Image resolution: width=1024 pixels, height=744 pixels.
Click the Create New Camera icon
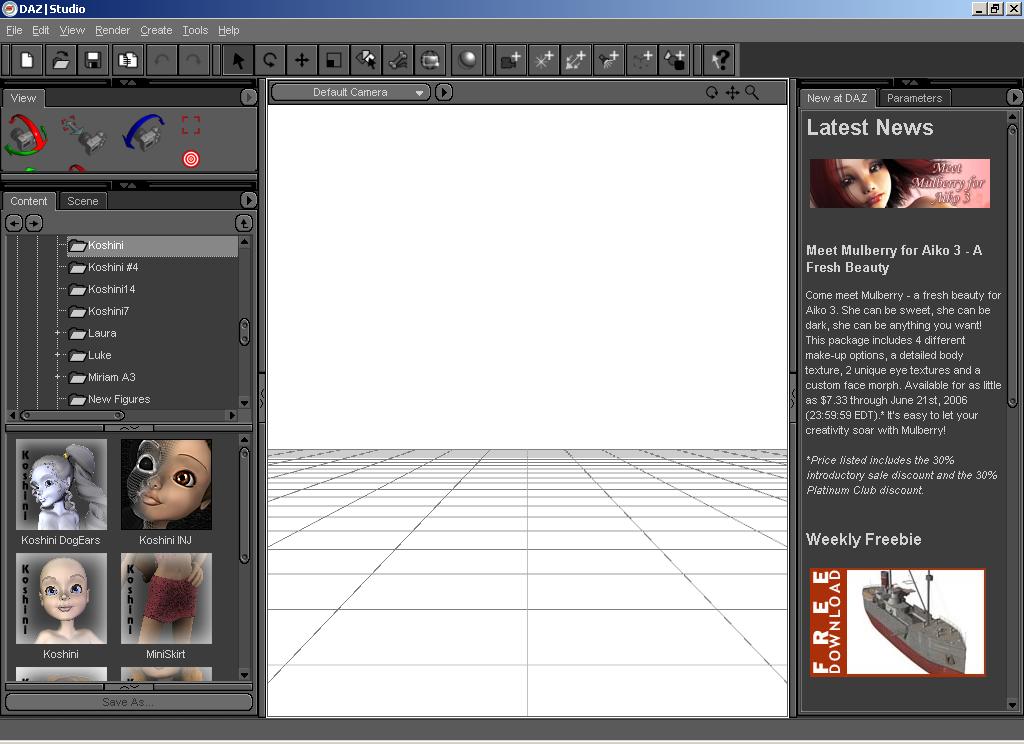click(x=511, y=60)
